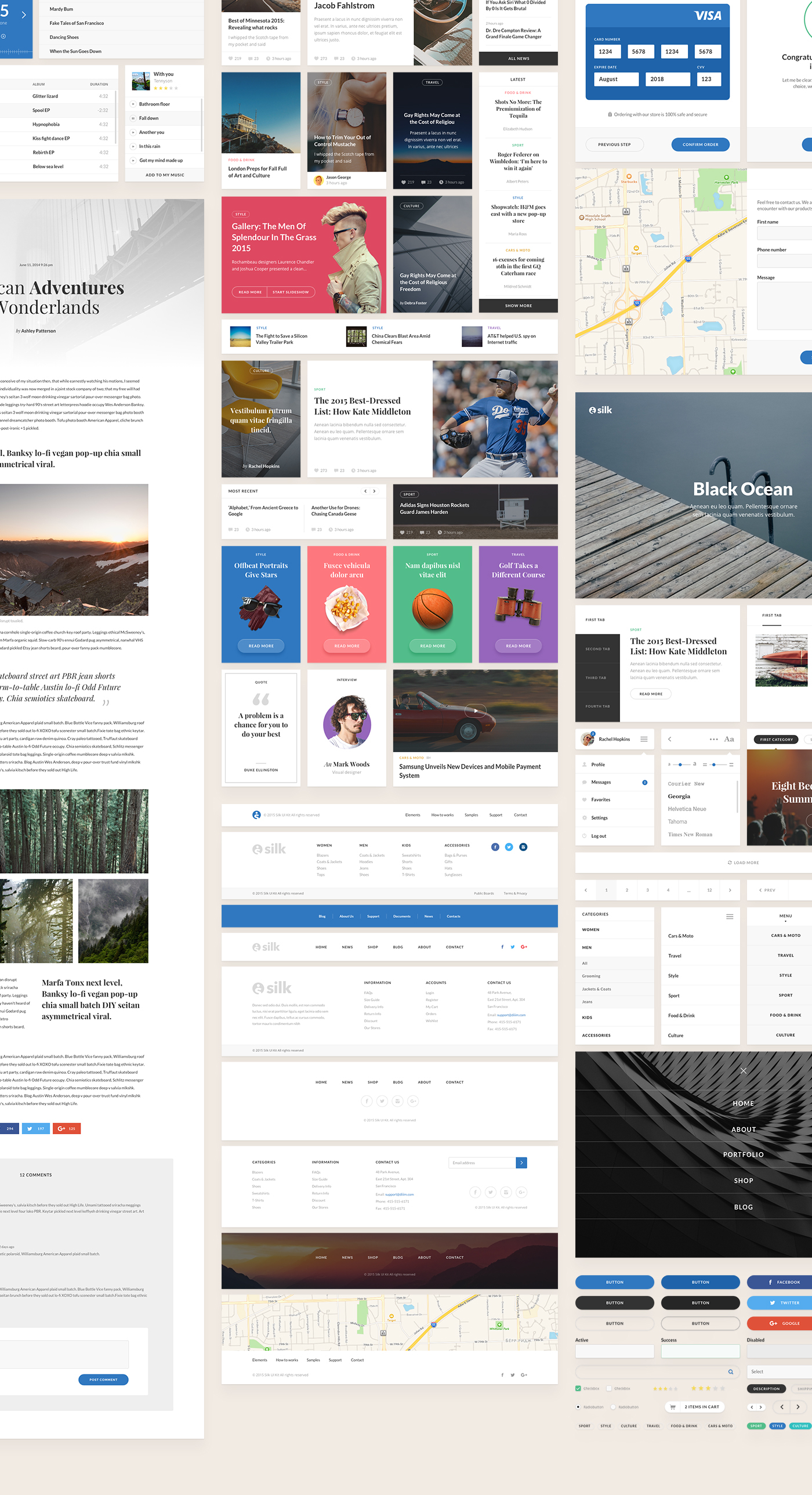Click the Google+ icon in the Silk nav bar
The width and height of the screenshot is (812, 1495).
(524, 947)
